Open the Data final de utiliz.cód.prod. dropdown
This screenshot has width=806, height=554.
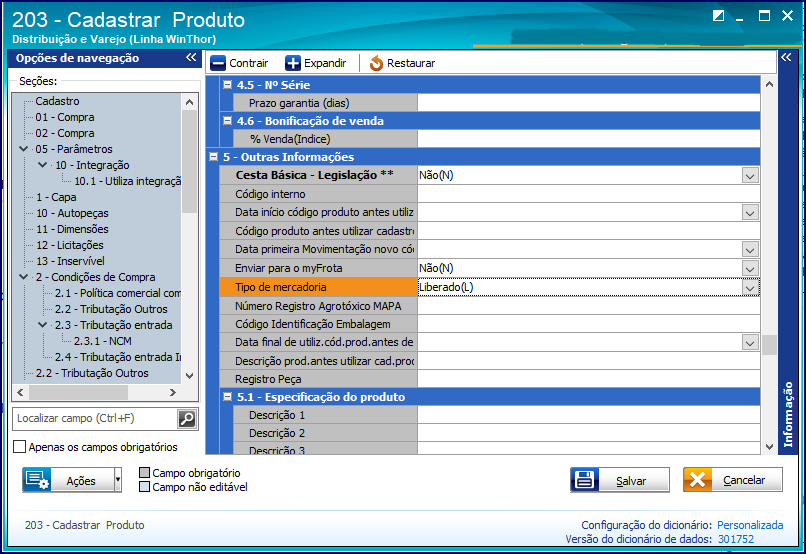tap(750, 342)
